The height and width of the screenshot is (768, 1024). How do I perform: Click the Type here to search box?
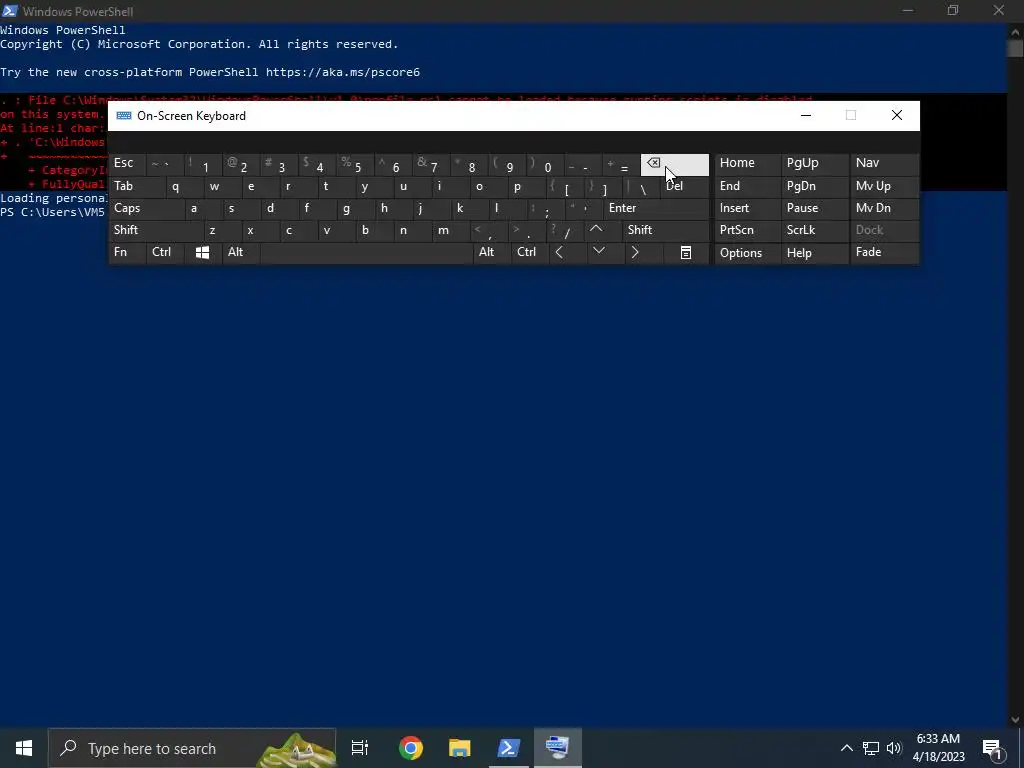(x=192, y=748)
